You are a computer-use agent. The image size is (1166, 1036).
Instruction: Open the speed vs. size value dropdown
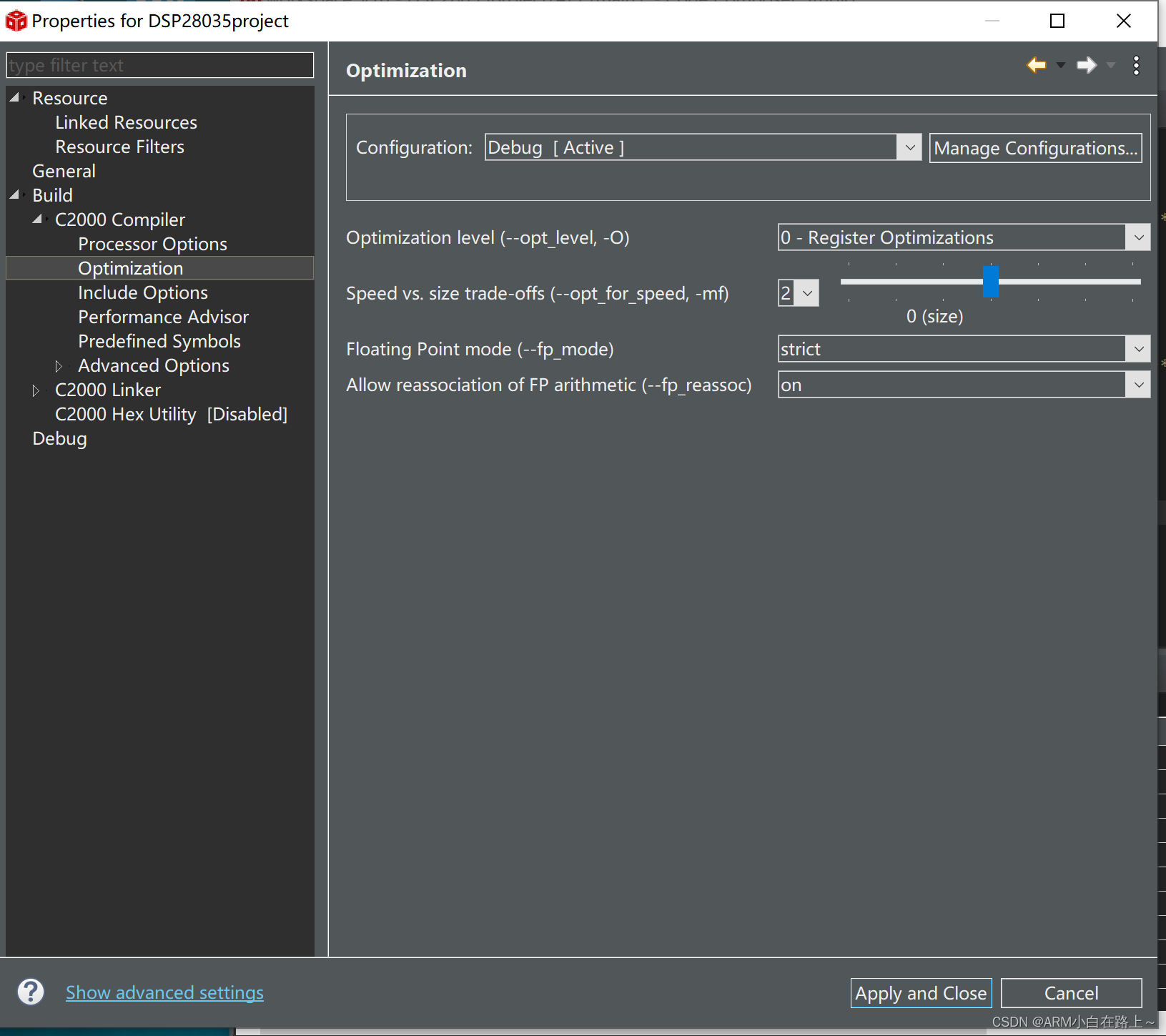807,293
